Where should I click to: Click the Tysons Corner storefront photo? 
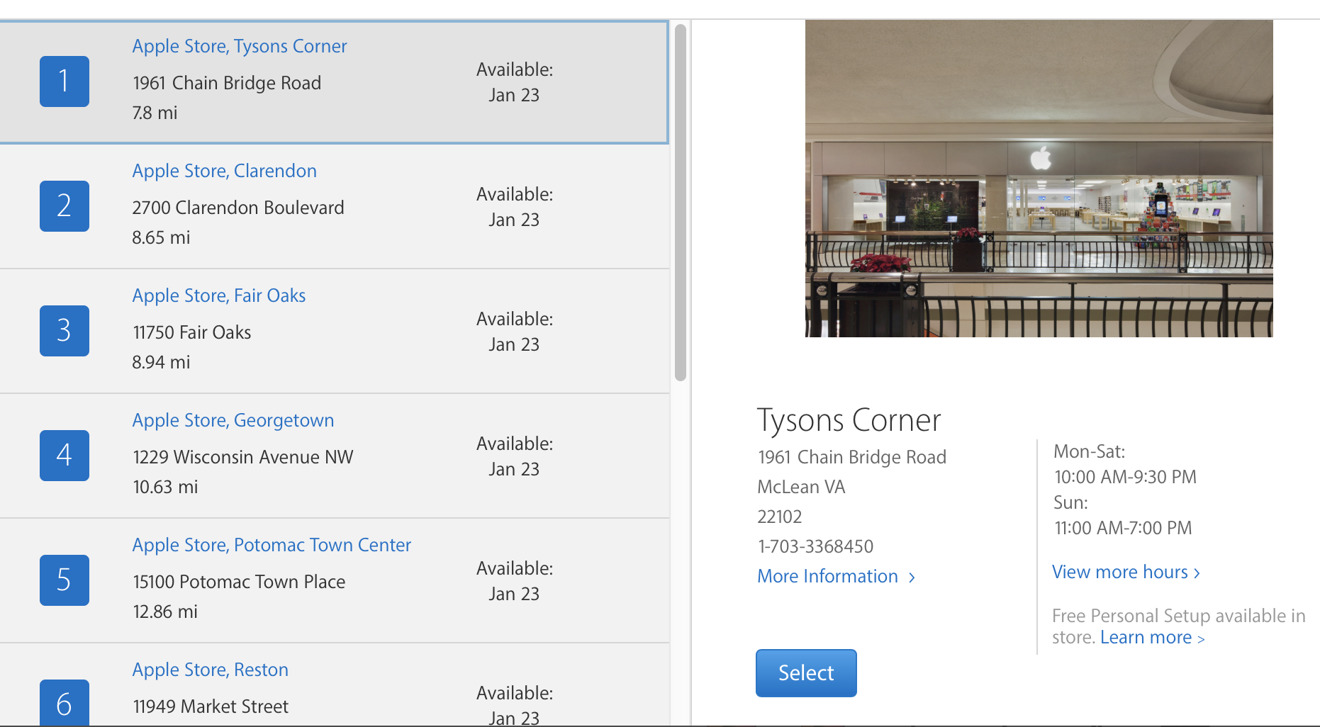[1039, 179]
